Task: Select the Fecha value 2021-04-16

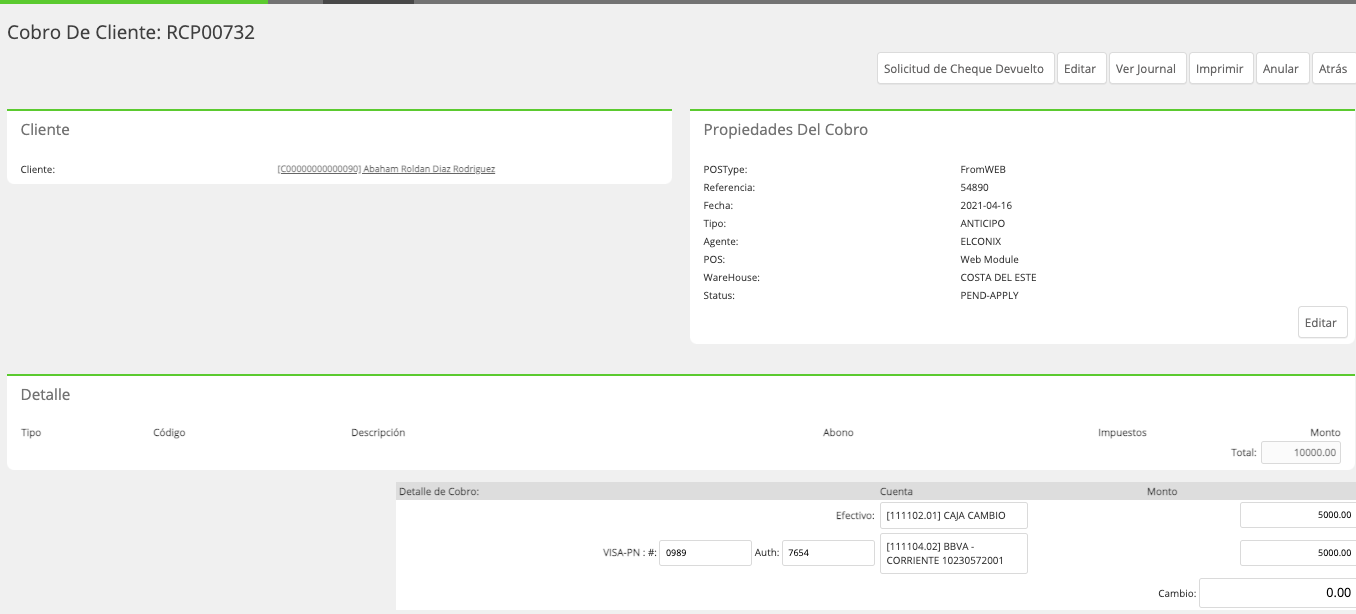Action: [986, 205]
